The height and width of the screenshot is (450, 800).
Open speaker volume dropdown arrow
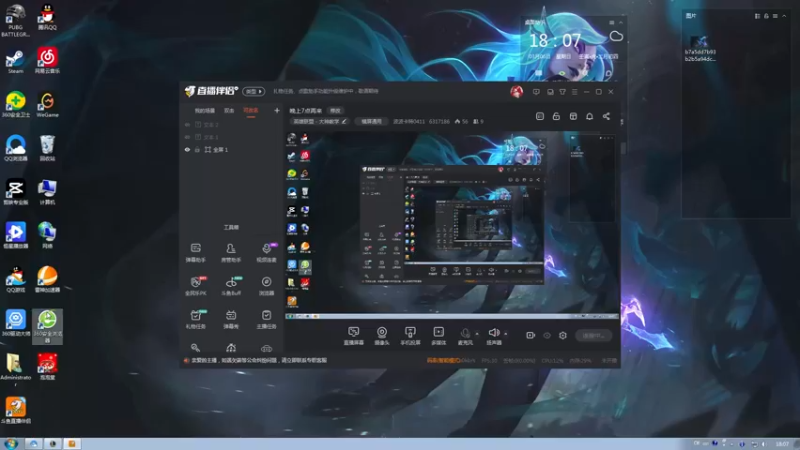[506, 334]
